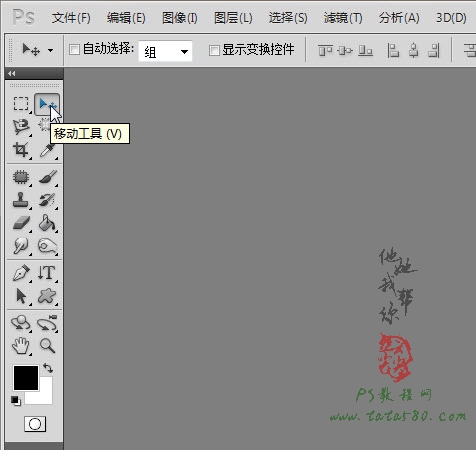This screenshot has height=450, width=476.
Task: Select the Hand tool
Action: click(x=21, y=346)
